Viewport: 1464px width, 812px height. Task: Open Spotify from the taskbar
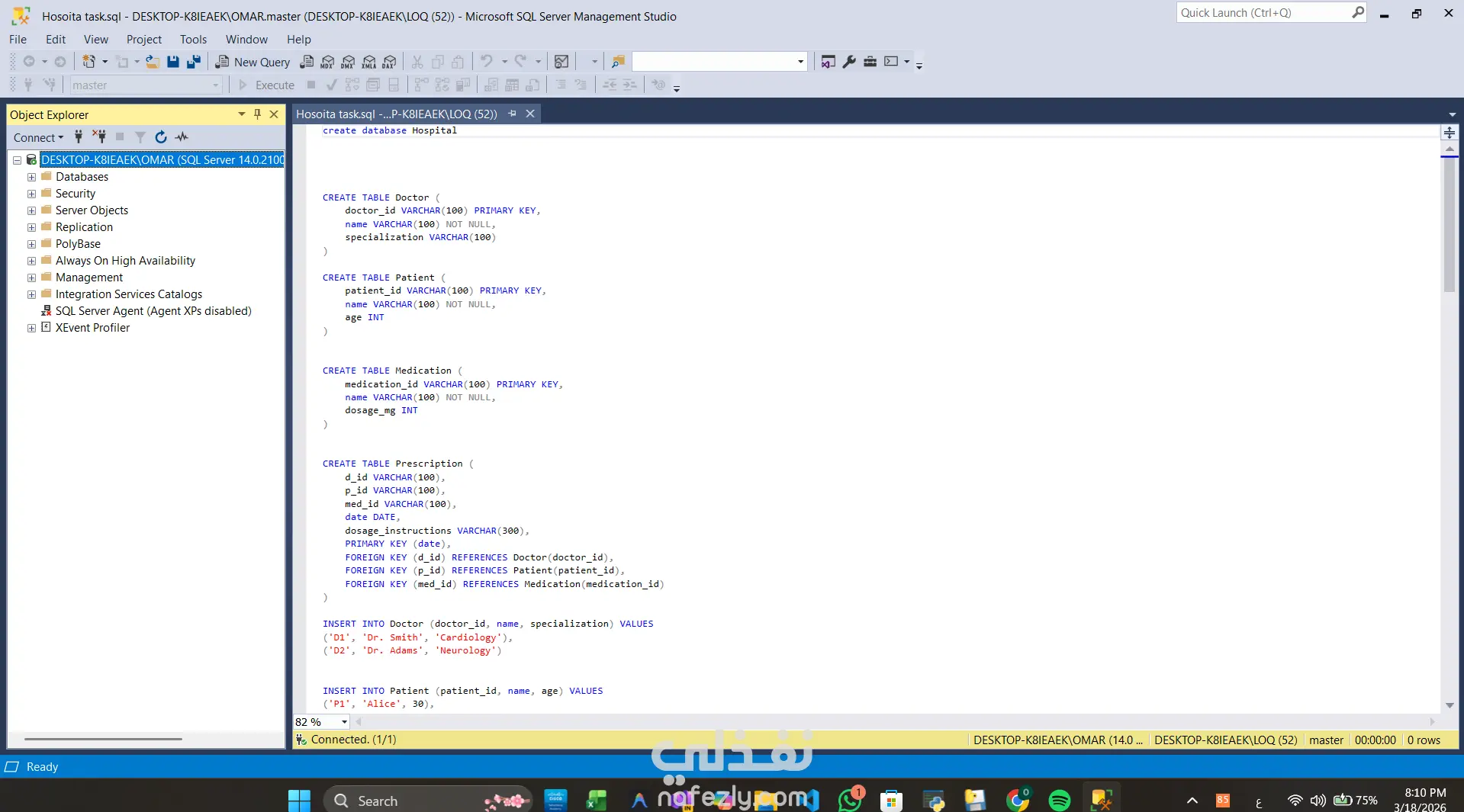point(1059,800)
